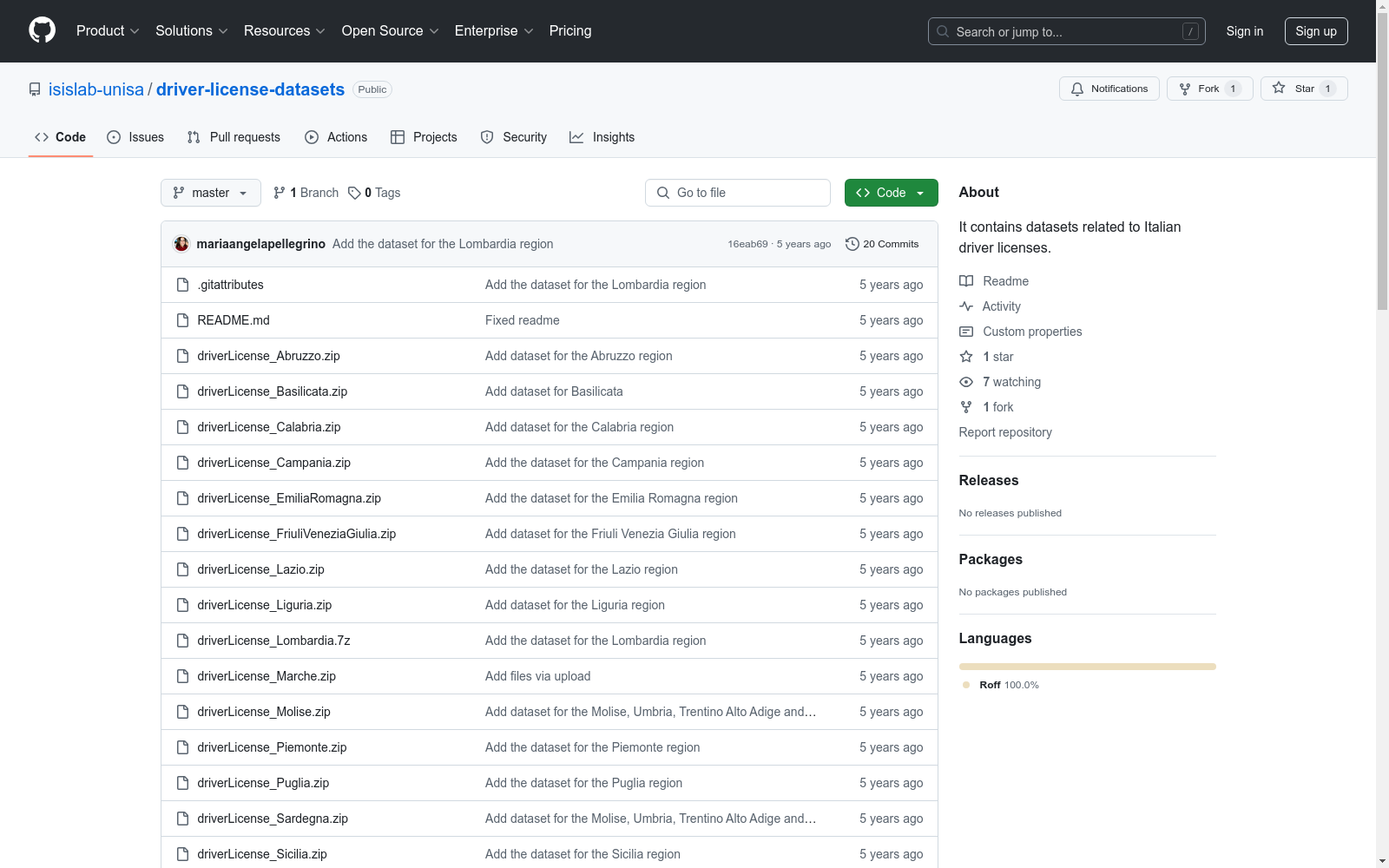The image size is (1389, 868).
Task: Switch to the Actions tab
Action: click(336, 137)
